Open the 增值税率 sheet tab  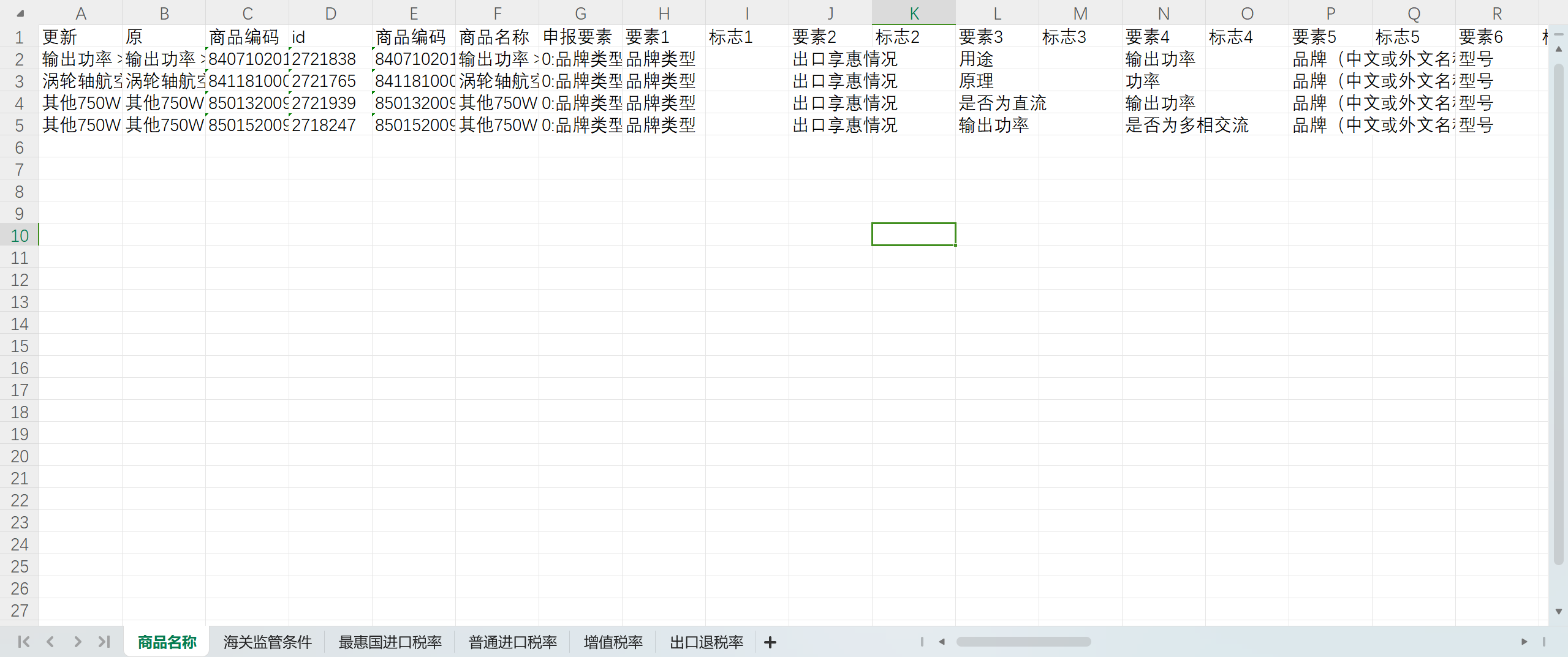(x=613, y=642)
